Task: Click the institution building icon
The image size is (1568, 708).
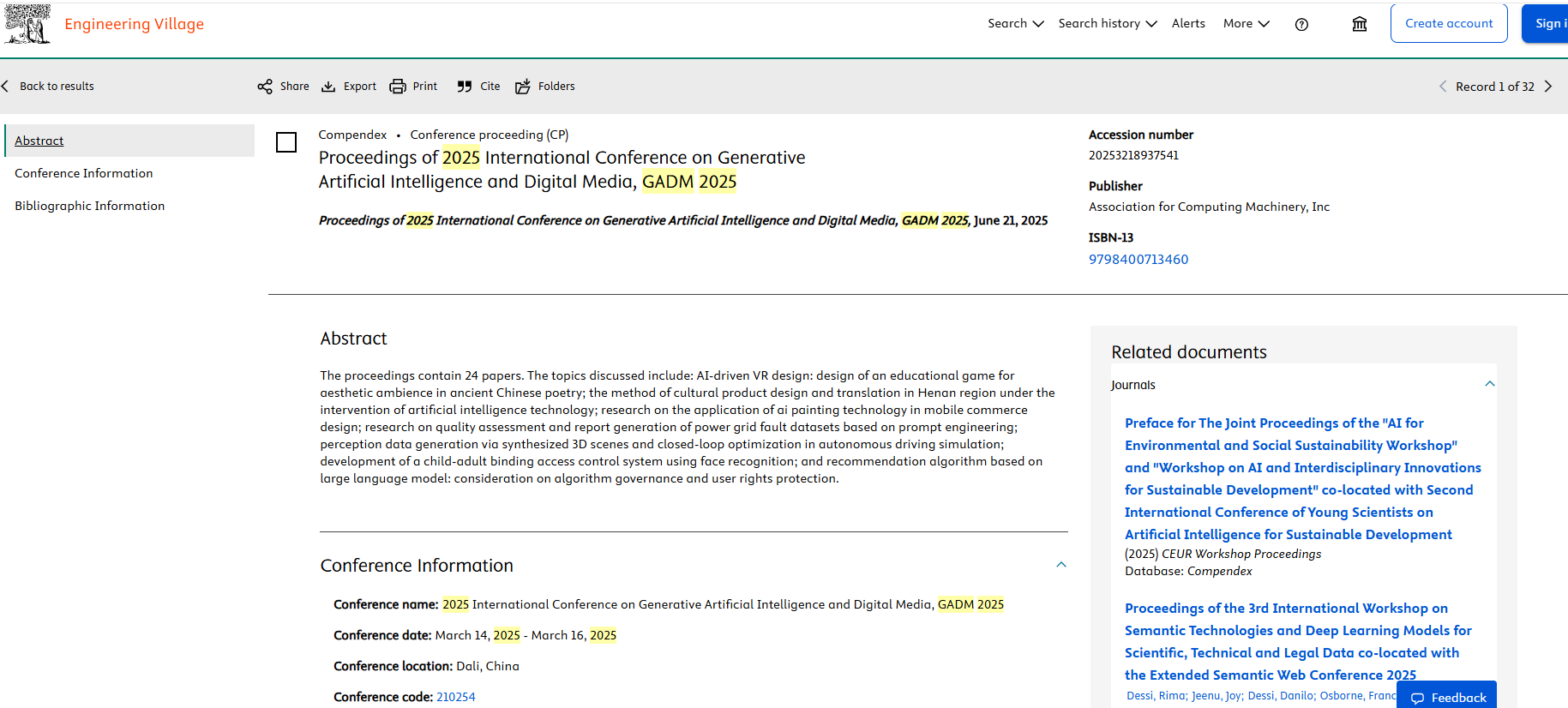Action: click(1360, 24)
